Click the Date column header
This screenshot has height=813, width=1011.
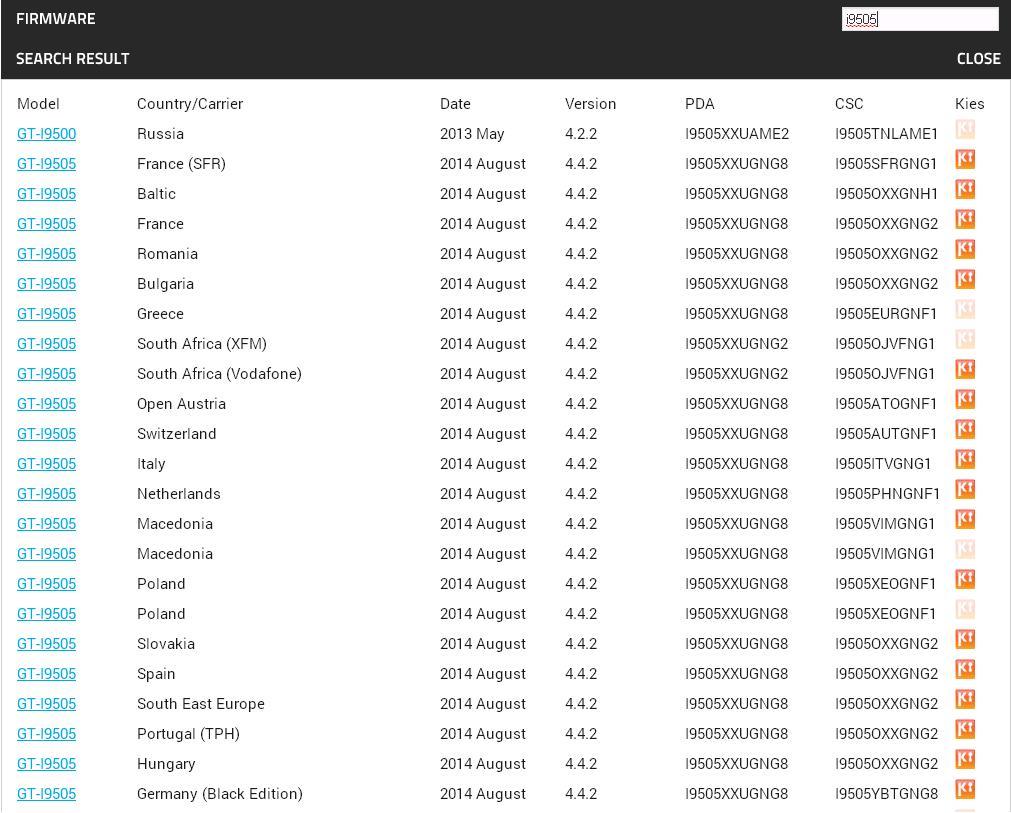[455, 104]
